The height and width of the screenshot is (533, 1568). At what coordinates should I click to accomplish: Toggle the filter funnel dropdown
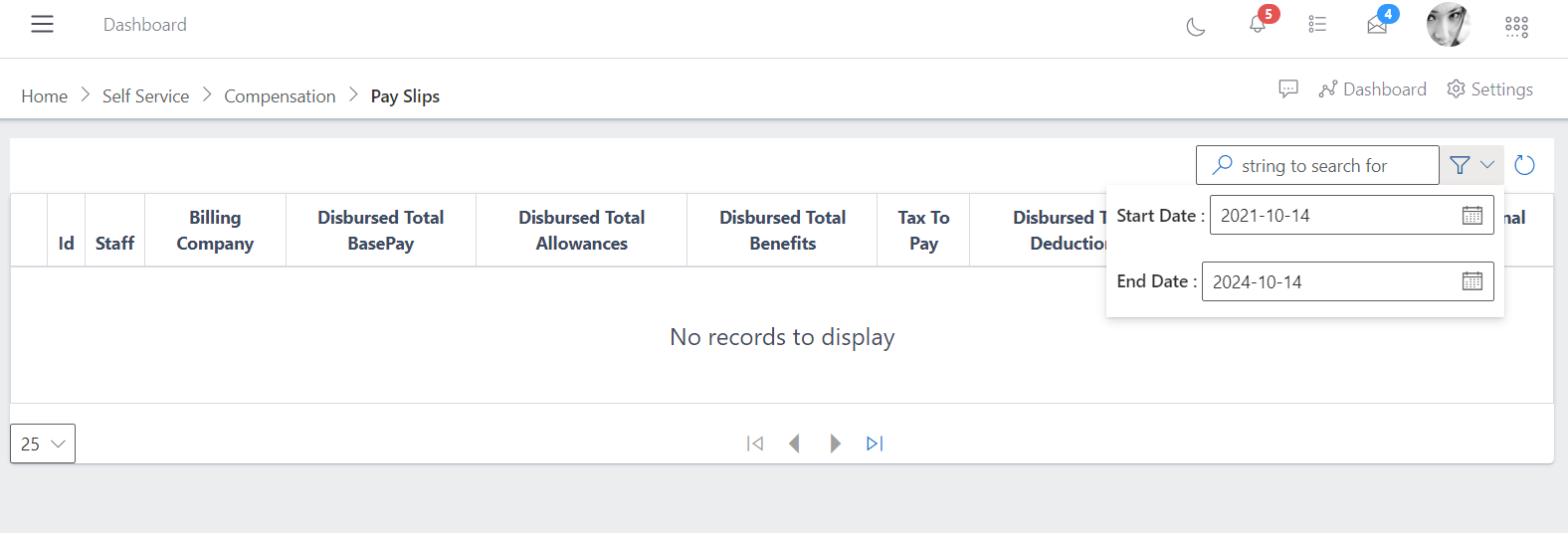1472,165
